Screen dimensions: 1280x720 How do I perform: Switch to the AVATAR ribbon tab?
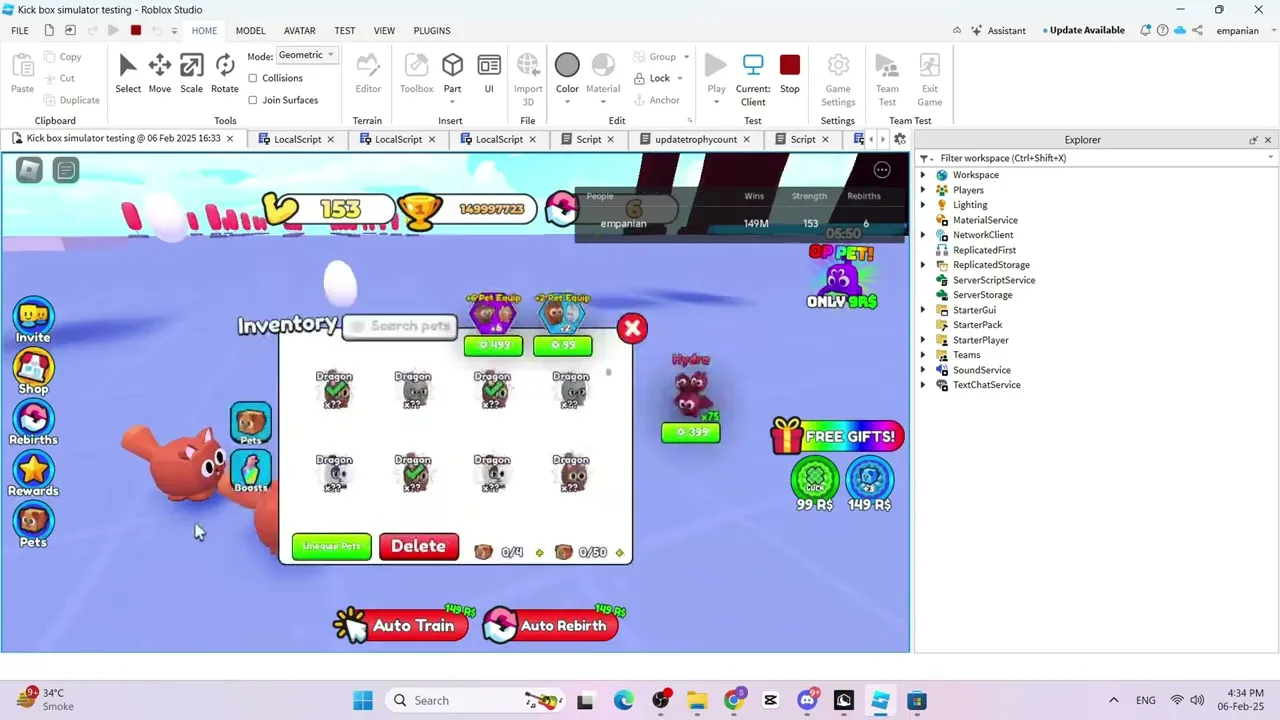[299, 31]
